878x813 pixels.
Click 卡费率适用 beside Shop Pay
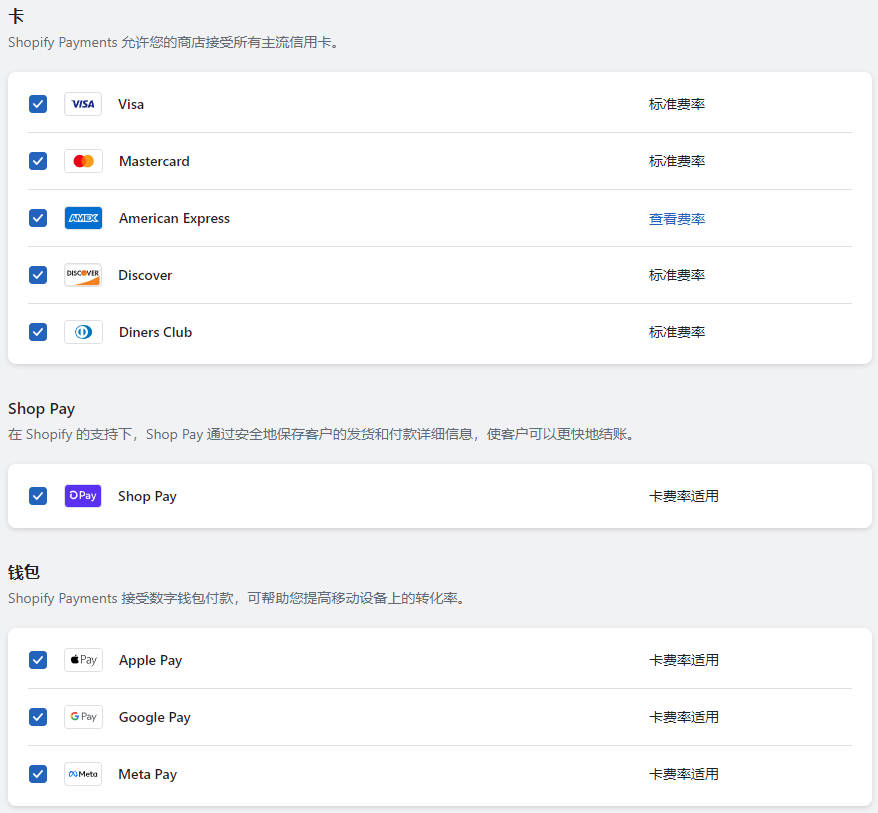click(x=684, y=496)
